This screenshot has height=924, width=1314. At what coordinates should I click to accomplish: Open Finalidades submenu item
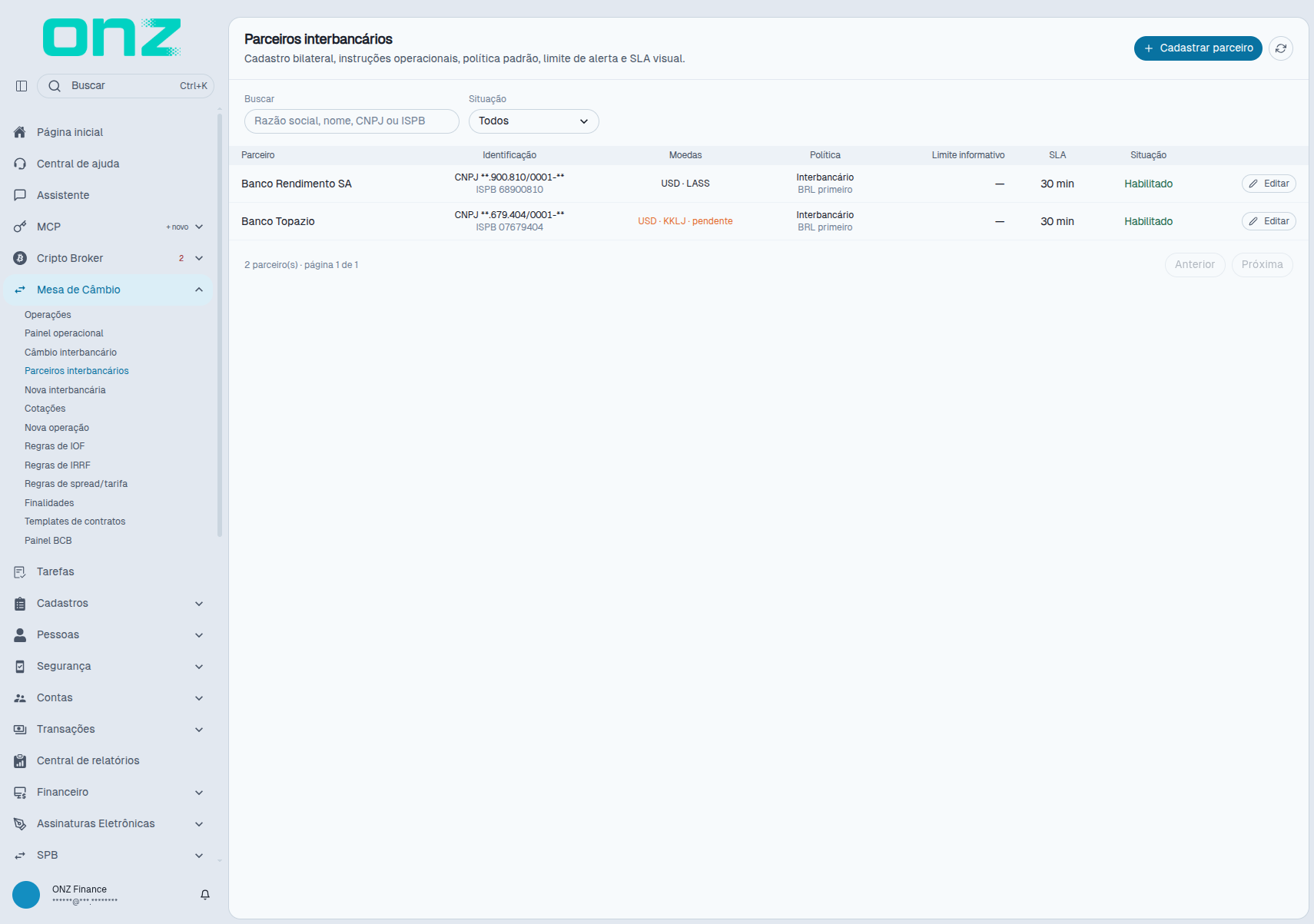click(x=49, y=503)
